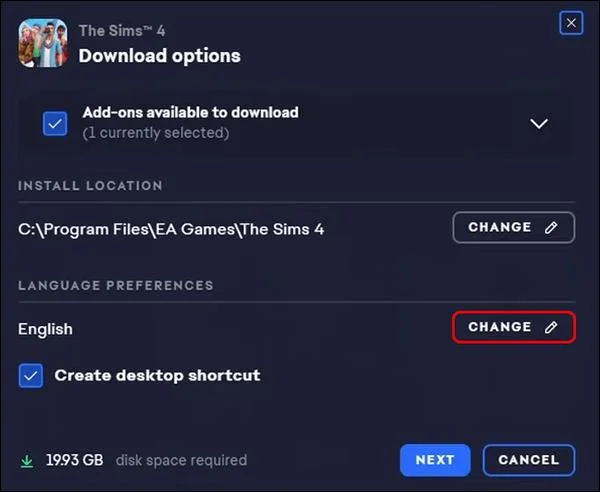Expand the add-ons list chevron
600x492 pixels.
click(539, 123)
